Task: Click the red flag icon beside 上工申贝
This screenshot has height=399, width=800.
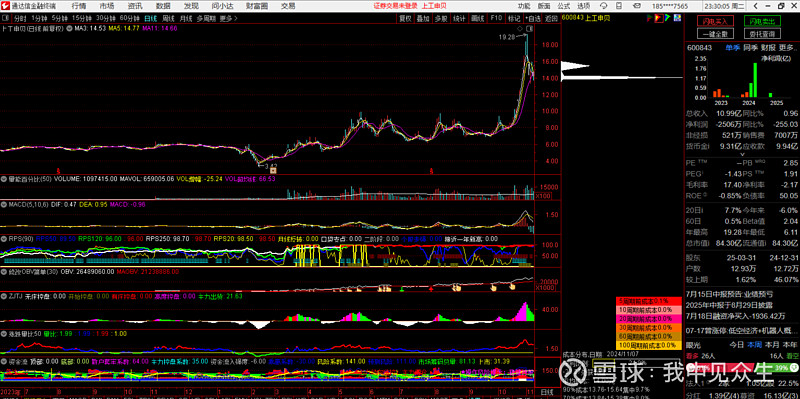Action: (x=659, y=18)
